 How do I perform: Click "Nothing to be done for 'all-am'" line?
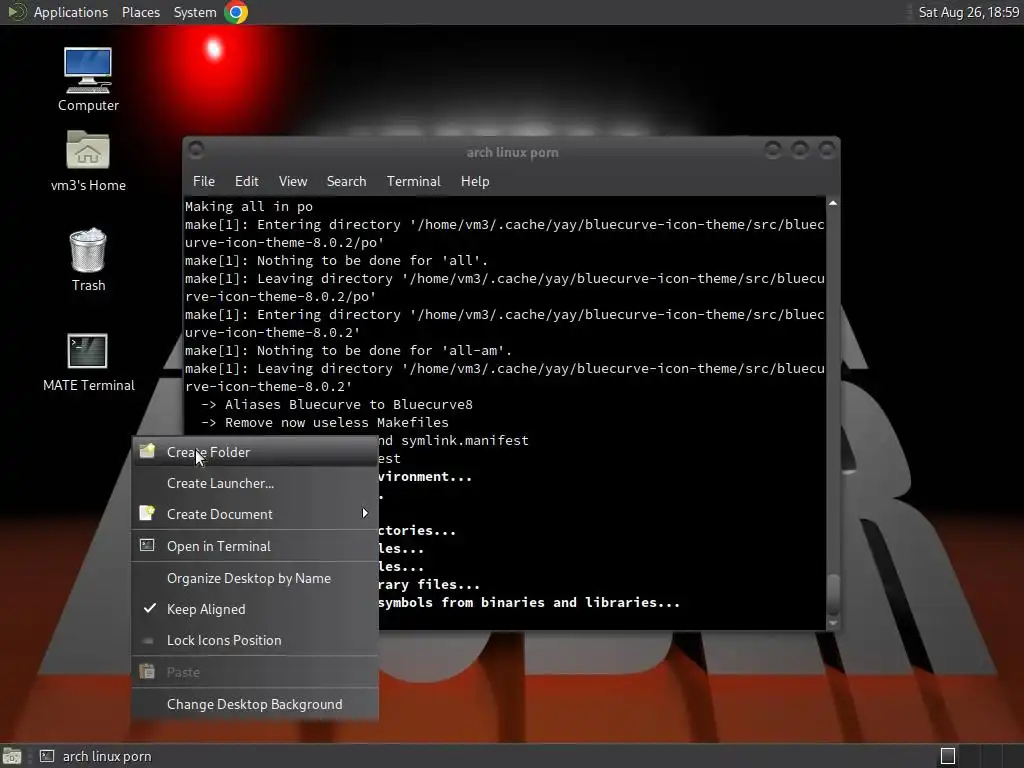pos(384,351)
